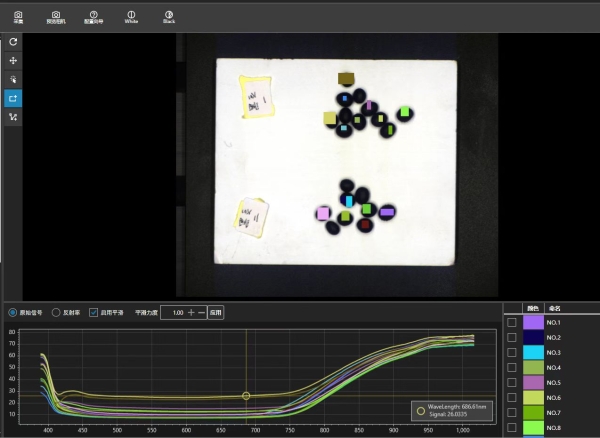Toggle the enable smoothing (启用平滑) checkbox
The image size is (600, 438).
tap(94, 312)
